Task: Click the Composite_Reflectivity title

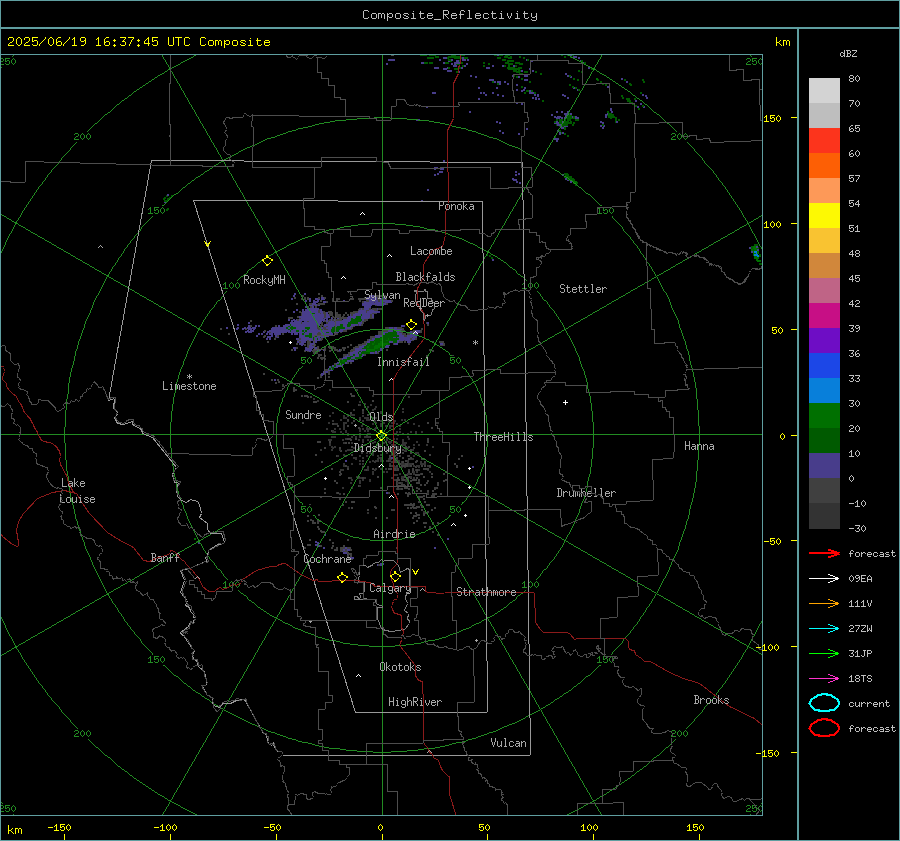Action: tap(449, 15)
